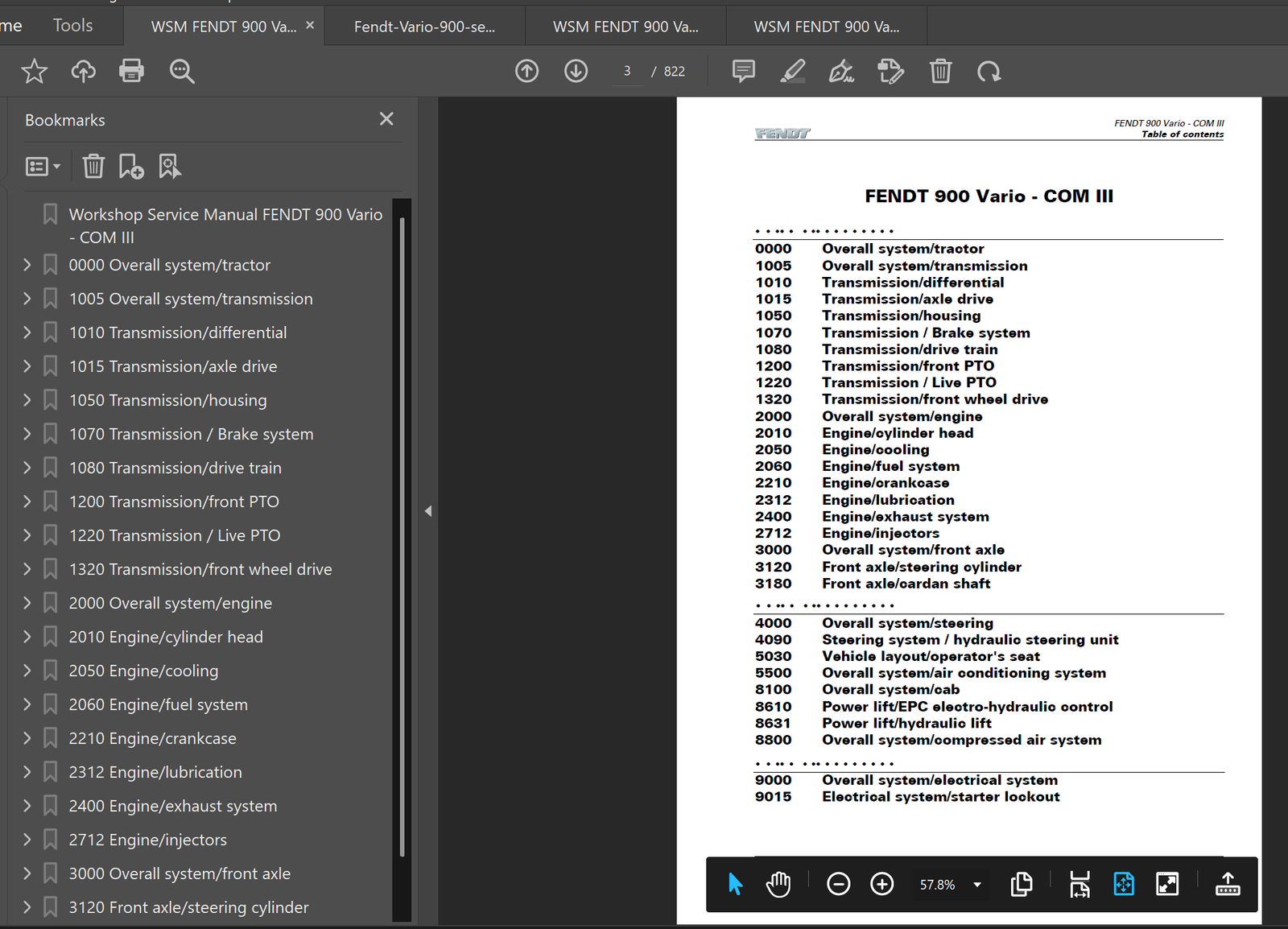The height and width of the screenshot is (929, 1288).
Task: Select the highlighter pen tool
Action: 793,71
